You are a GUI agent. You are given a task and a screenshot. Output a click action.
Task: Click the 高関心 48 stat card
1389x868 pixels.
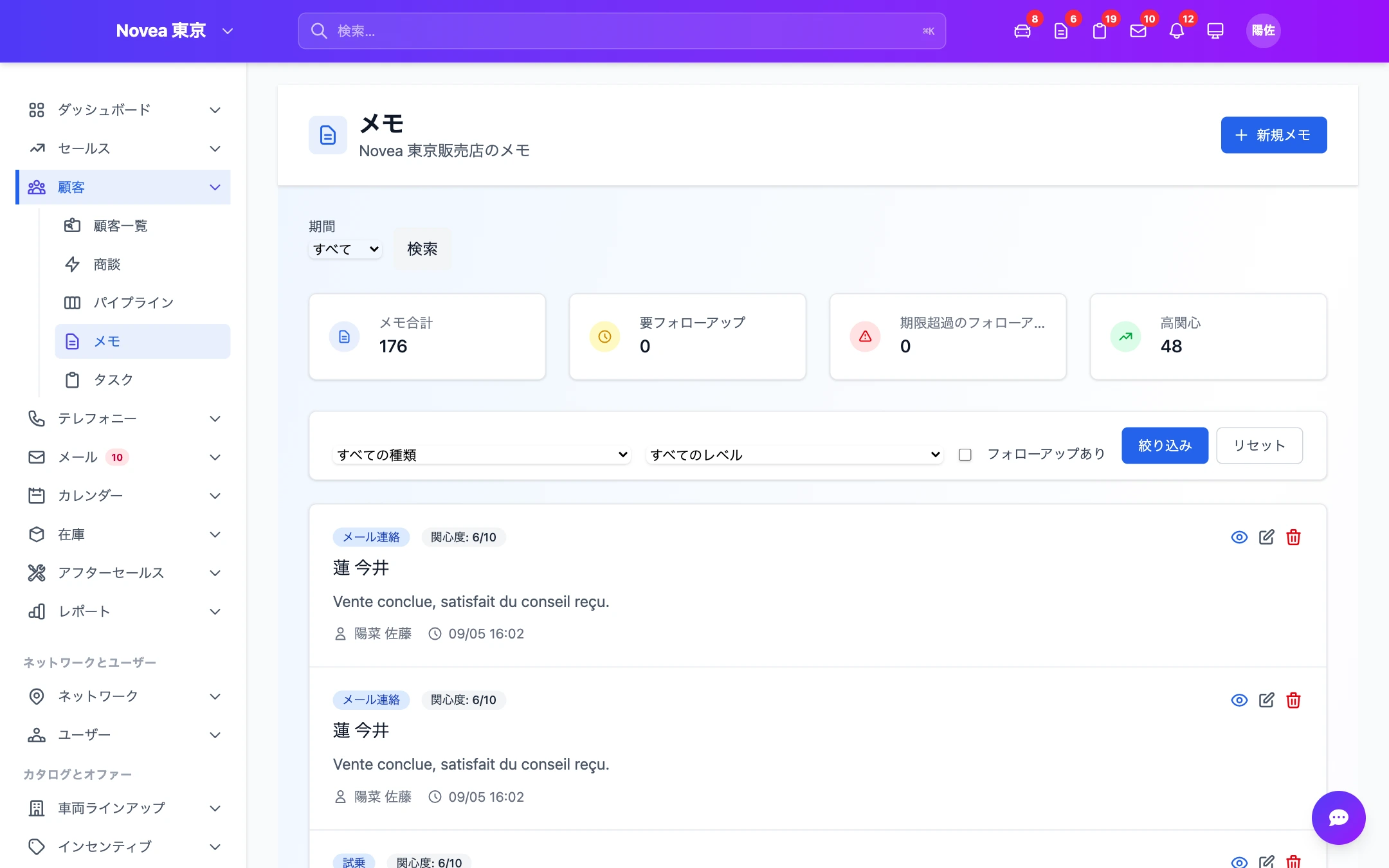(x=1208, y=337)
